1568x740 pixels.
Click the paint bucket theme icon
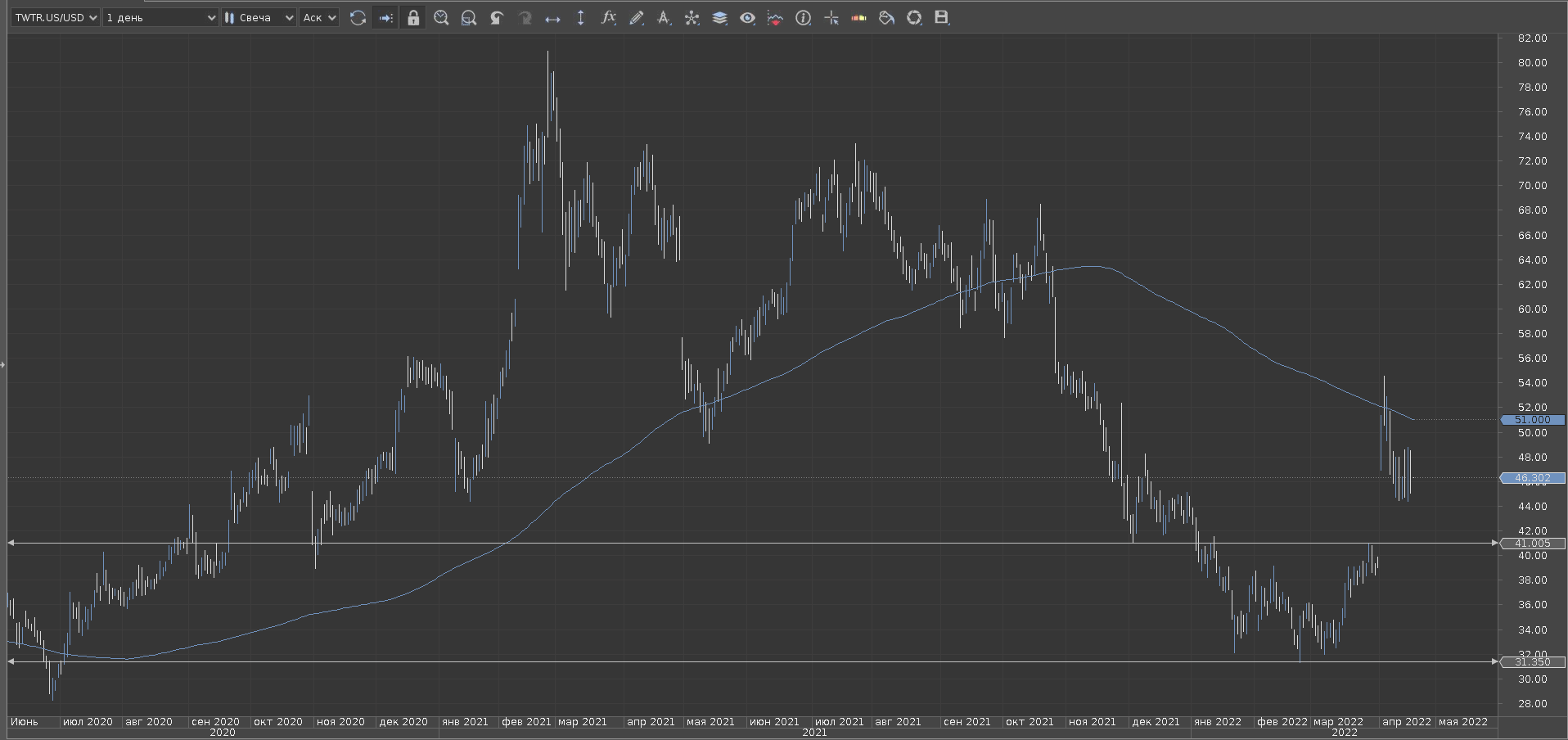tap(886, 17)
